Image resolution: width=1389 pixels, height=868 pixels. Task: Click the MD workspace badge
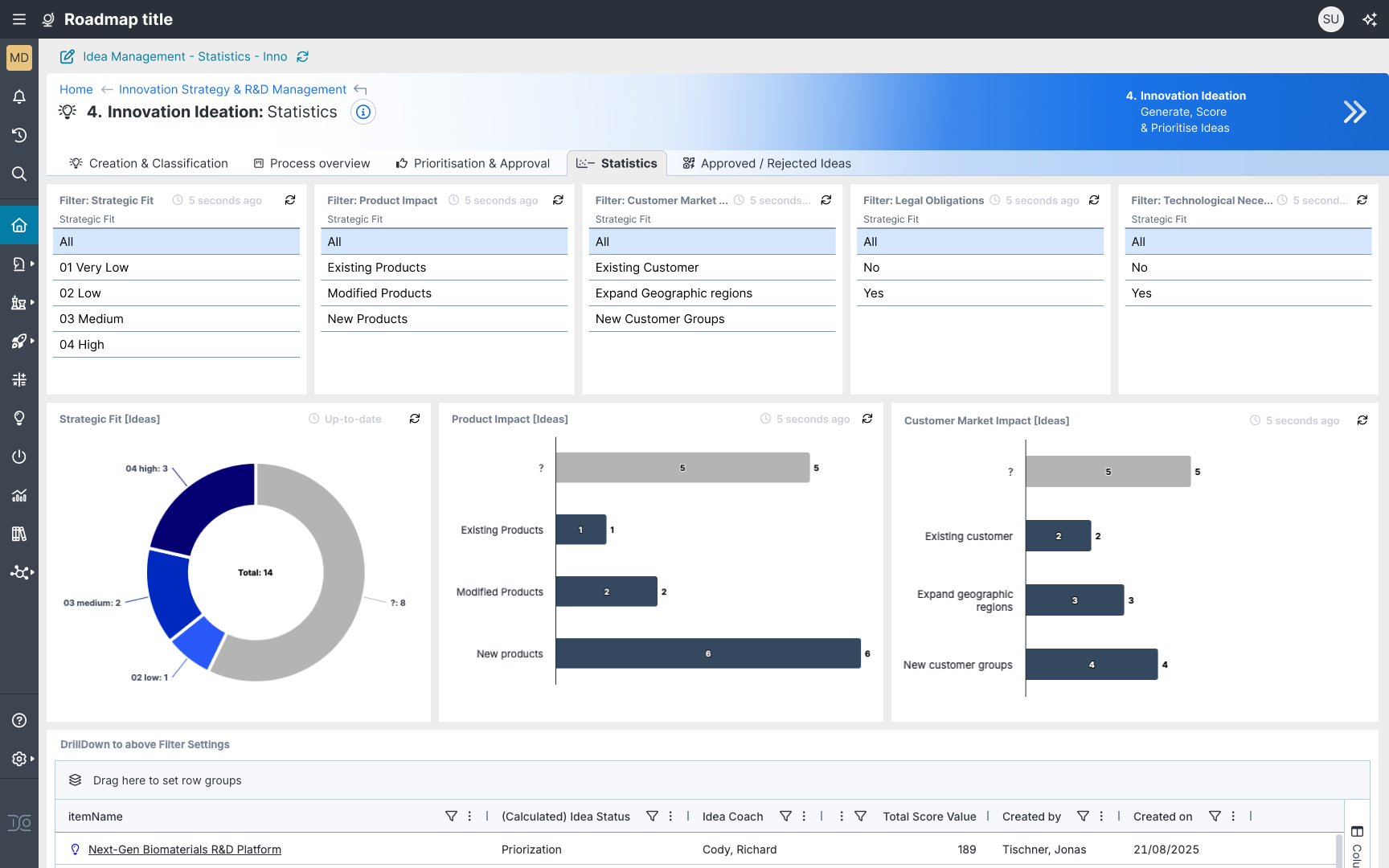point(19,58)
